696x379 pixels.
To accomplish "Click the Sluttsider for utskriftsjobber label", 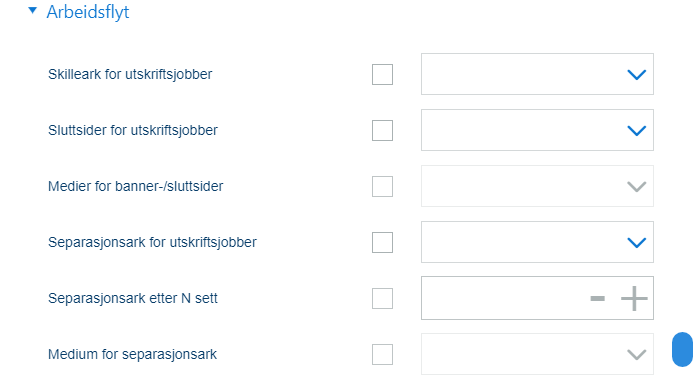I will click(x=133, y=130).
